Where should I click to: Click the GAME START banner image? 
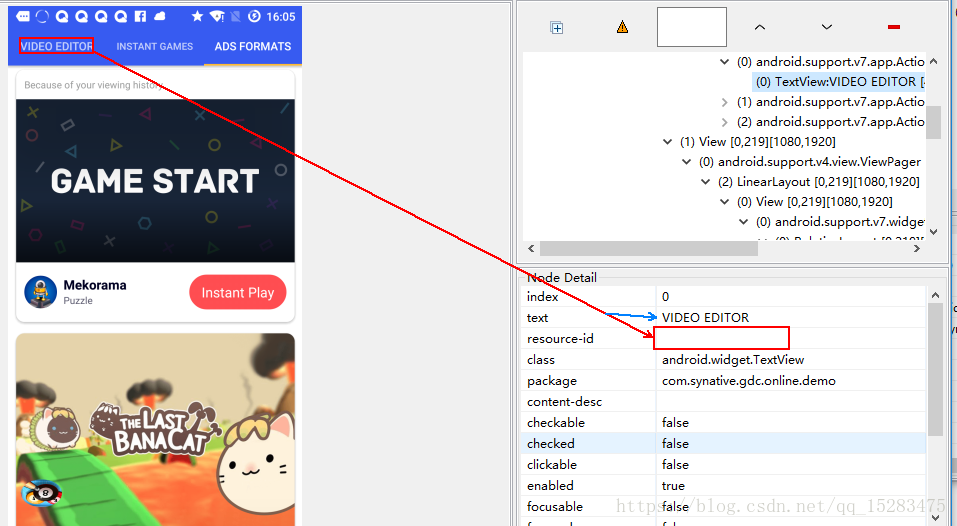click(x=155, y=181)
